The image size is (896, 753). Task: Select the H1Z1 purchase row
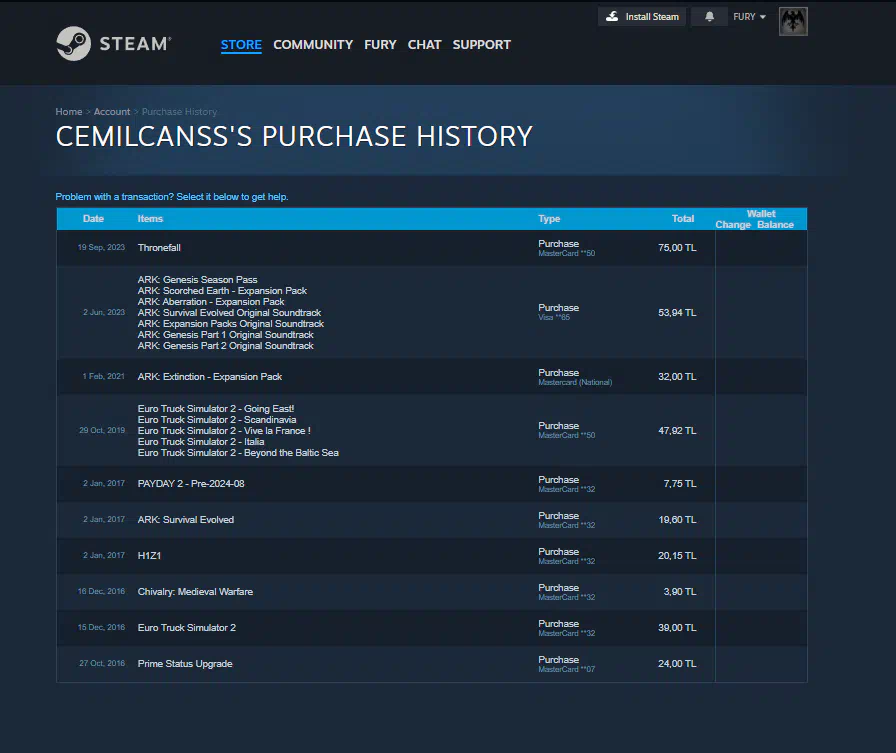pyautogui.click(x=431, y=556)
